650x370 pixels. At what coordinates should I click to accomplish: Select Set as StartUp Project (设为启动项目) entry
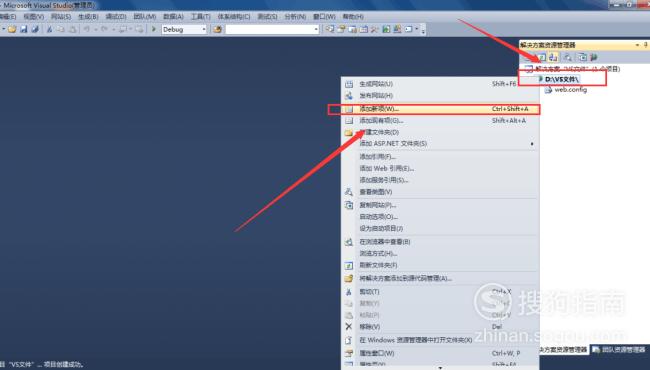pos(440,228)
